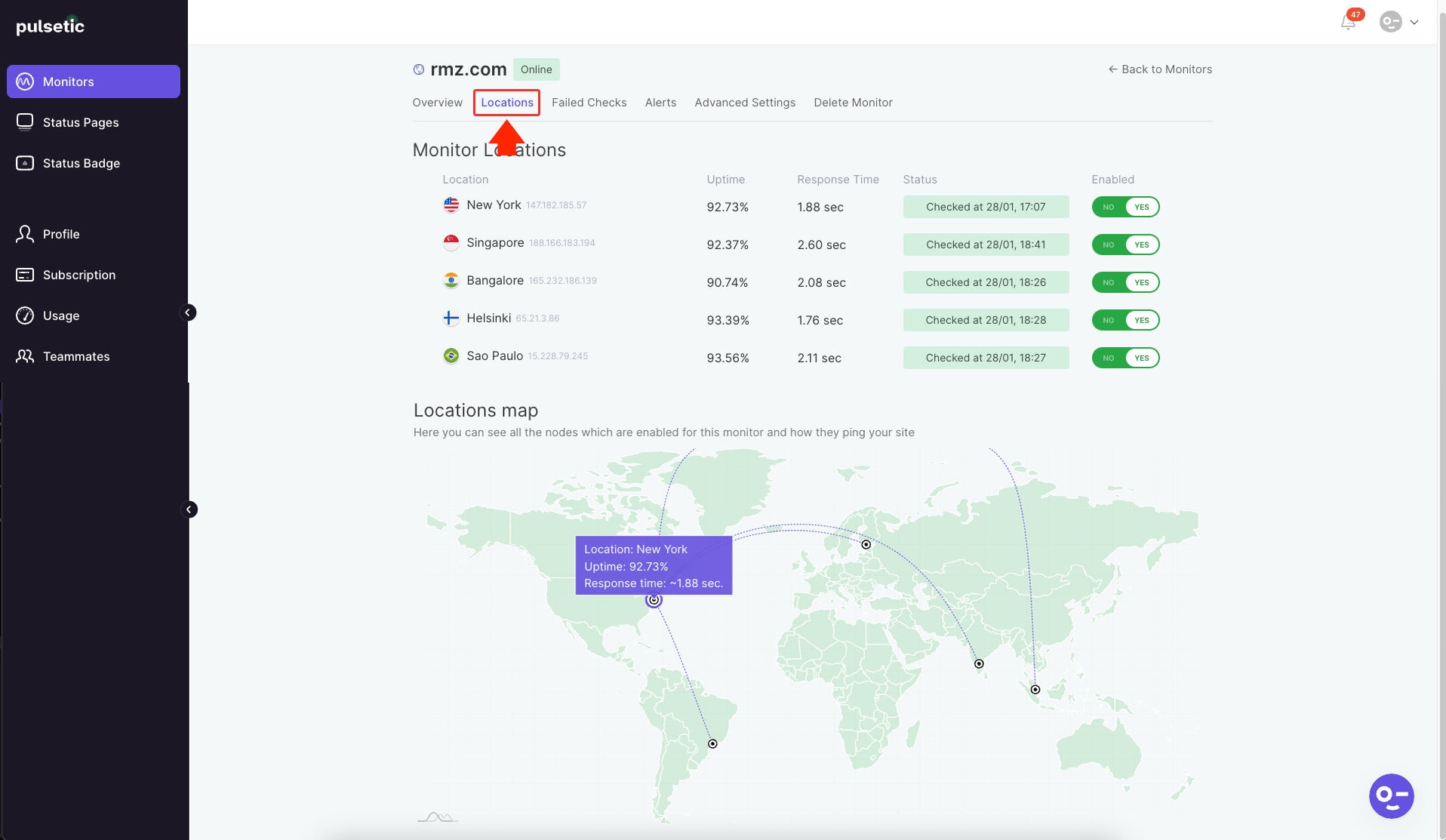Viewport: 1446px width, 840px height.
Task: Click the Status Pages icon in sidebar
Action: (25, 122)
